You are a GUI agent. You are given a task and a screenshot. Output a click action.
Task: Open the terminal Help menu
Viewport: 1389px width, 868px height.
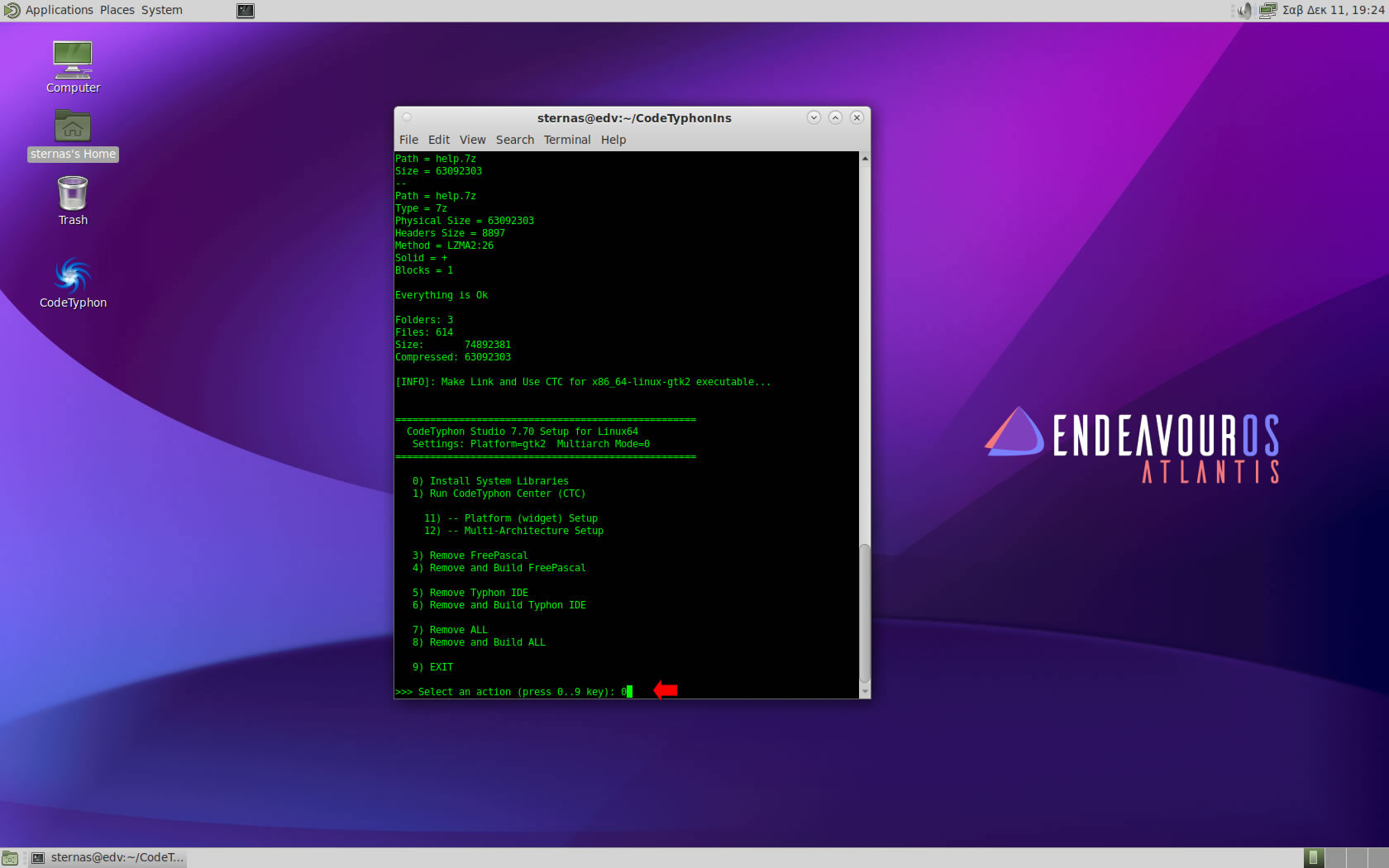[613, 140]
